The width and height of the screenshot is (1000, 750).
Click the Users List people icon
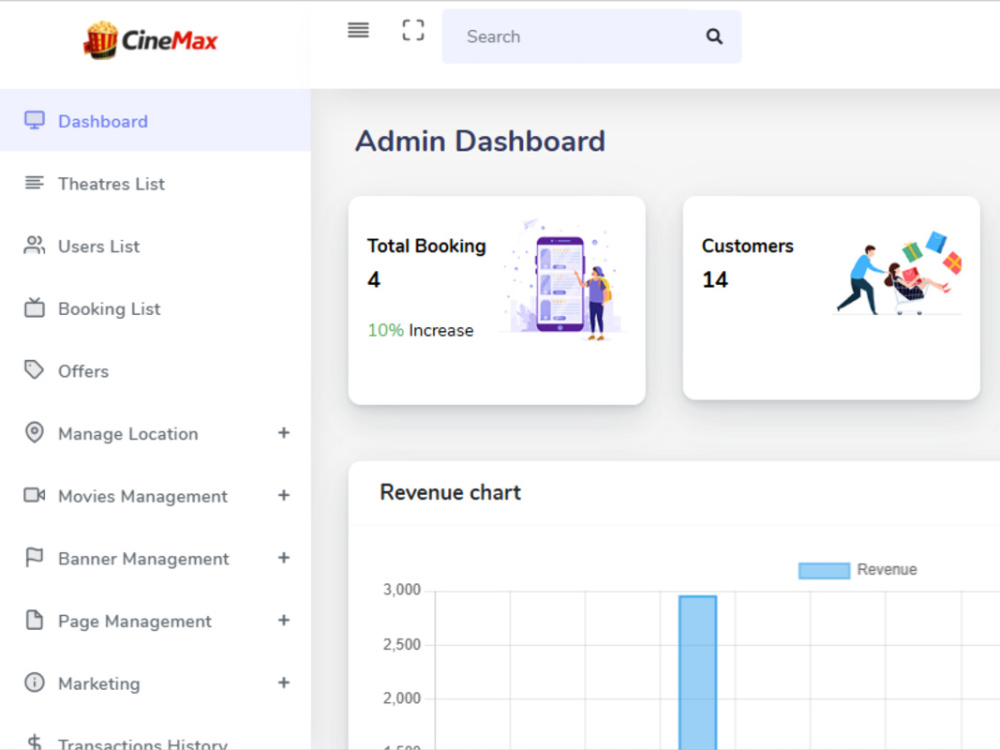(34, 246)
